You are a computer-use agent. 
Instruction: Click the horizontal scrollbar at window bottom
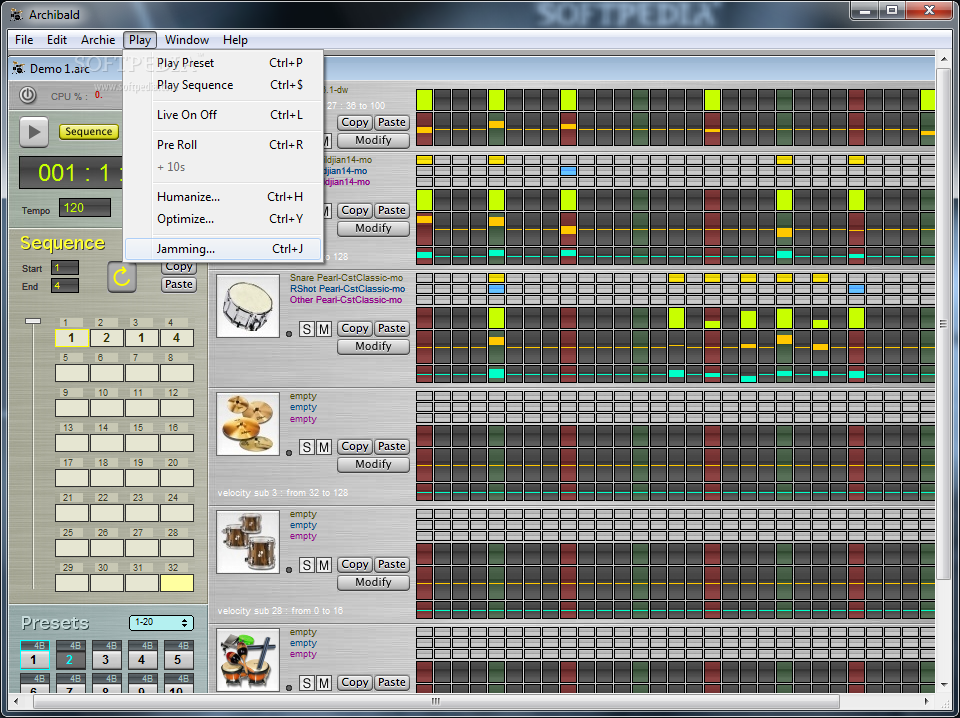pyautogui.click(x=436, y=701)
